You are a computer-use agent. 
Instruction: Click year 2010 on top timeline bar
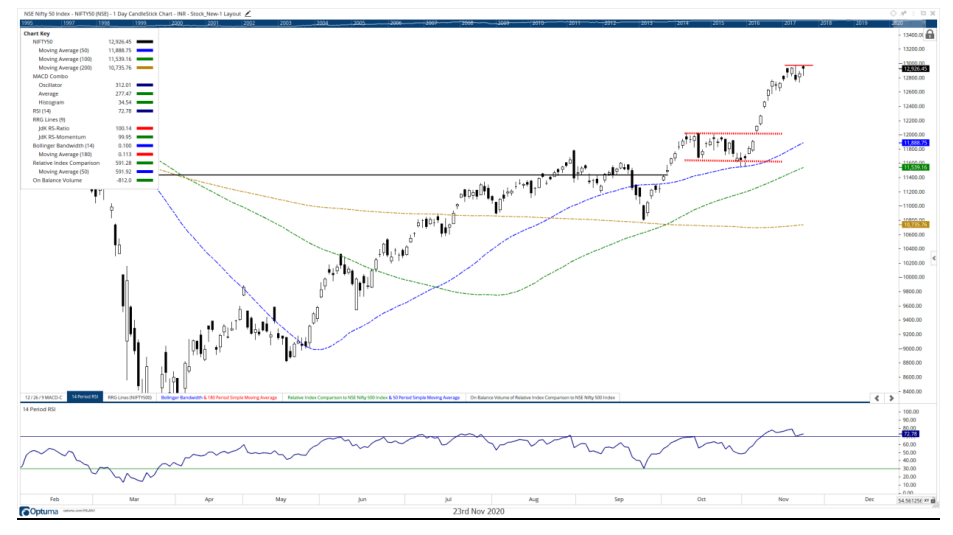[x=537, y=21]
